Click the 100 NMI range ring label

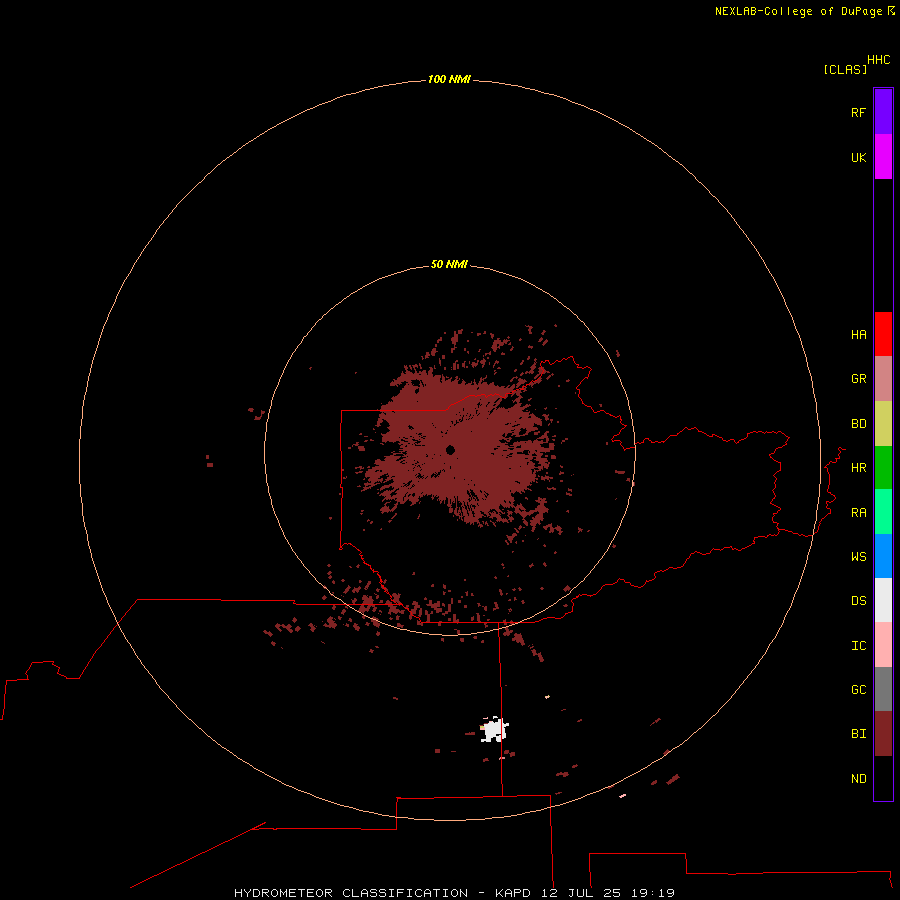[x=449, y=79]
